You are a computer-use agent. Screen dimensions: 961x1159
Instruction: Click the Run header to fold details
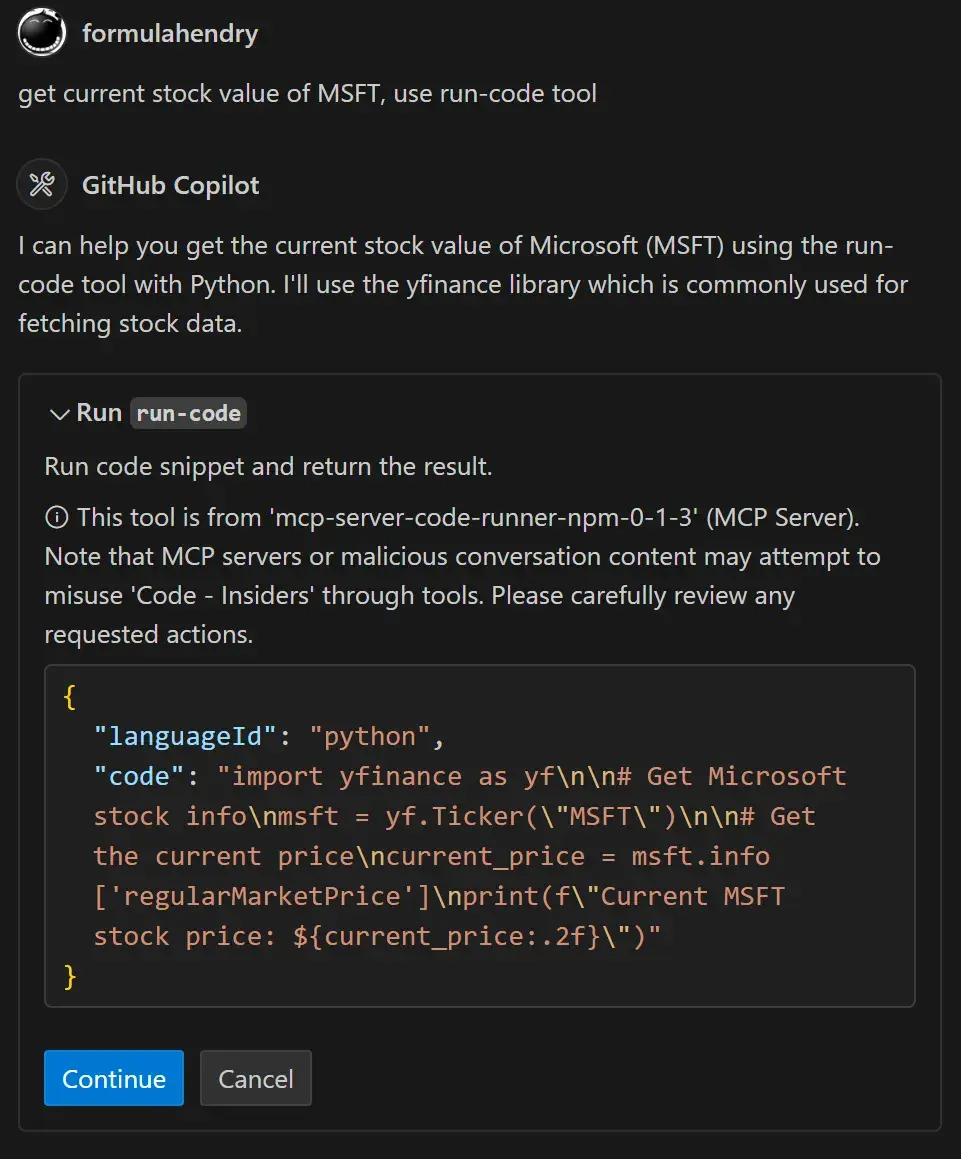(99, 412)
